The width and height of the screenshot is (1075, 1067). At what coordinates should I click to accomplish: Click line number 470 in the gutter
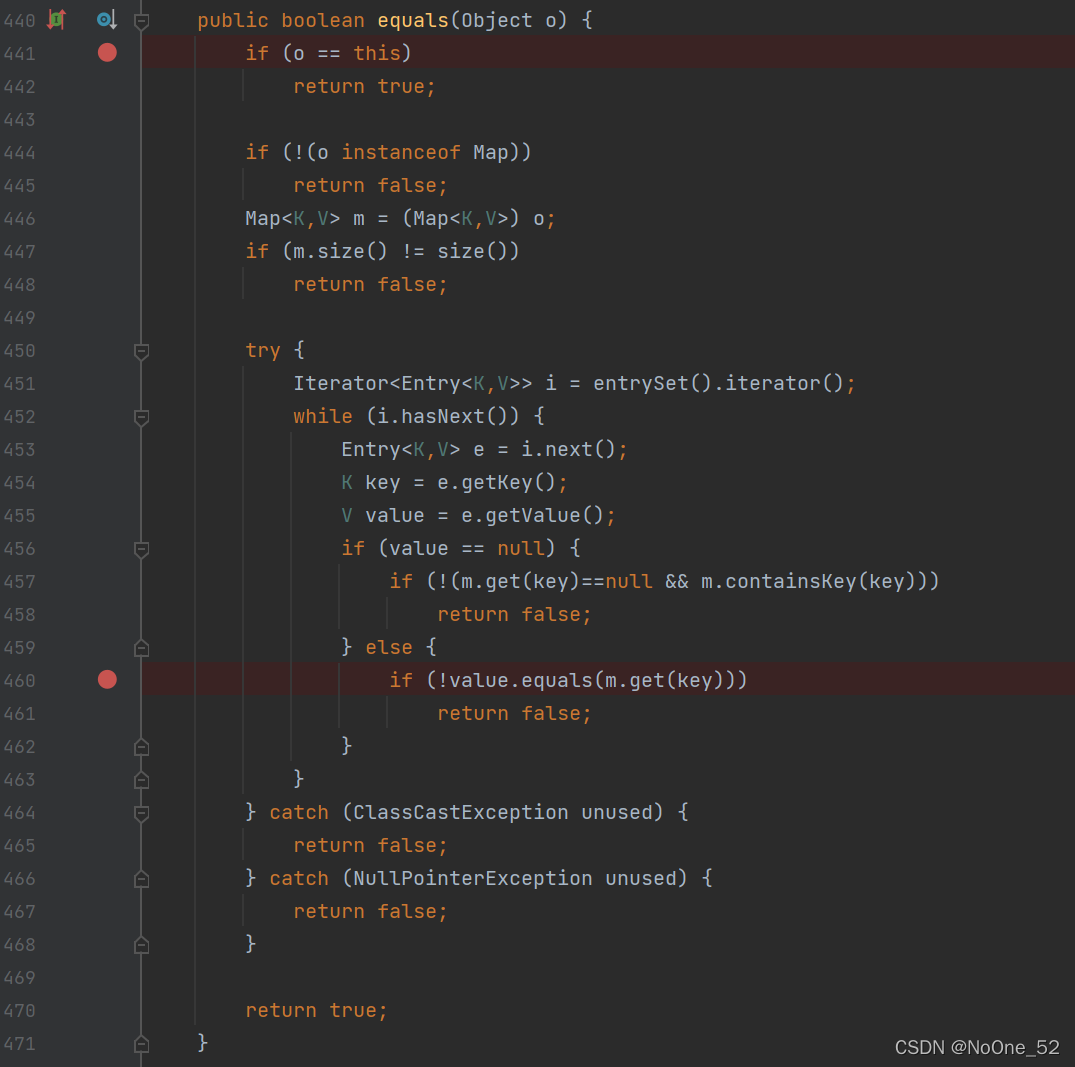pyautogui.click(x=19, y=1011)
